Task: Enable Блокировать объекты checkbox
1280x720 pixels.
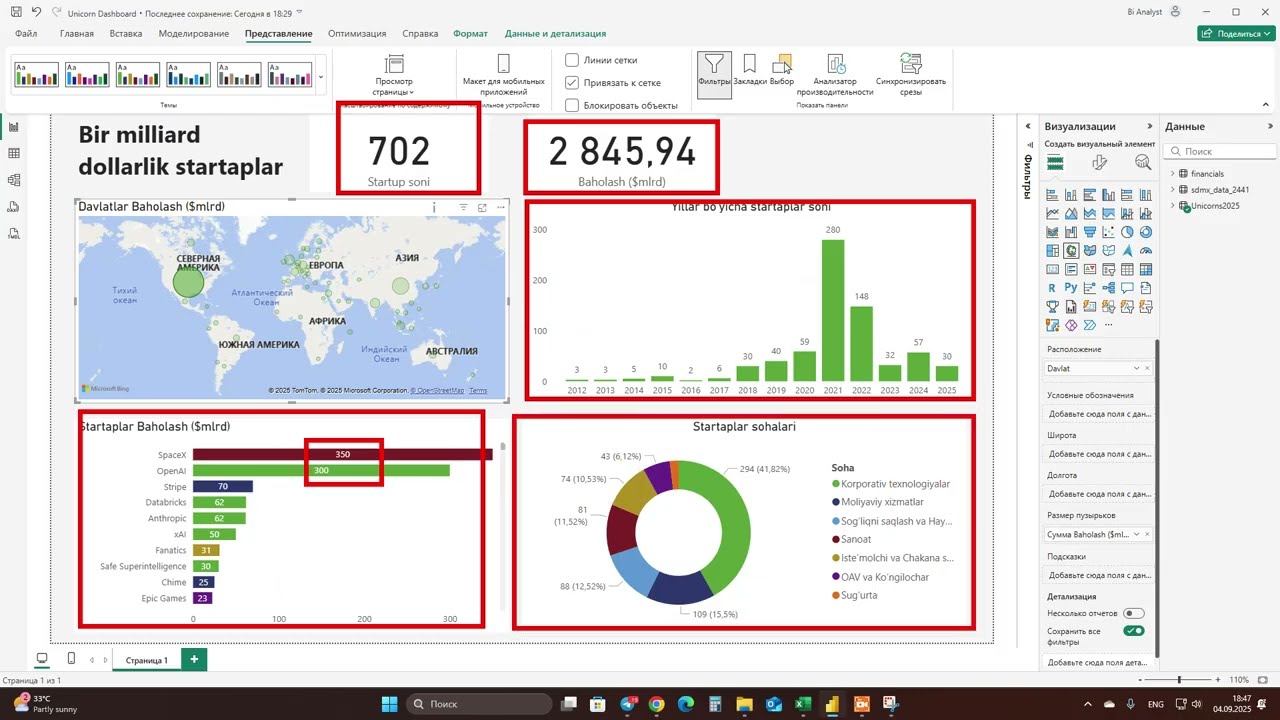Action: 572,104
